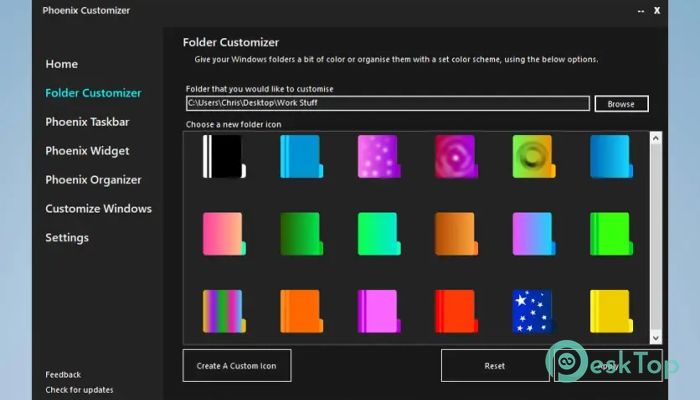This screenshot has width=700, height=400.
Task: Choose the bright lime green folder icon
Action: pos(611,233)
